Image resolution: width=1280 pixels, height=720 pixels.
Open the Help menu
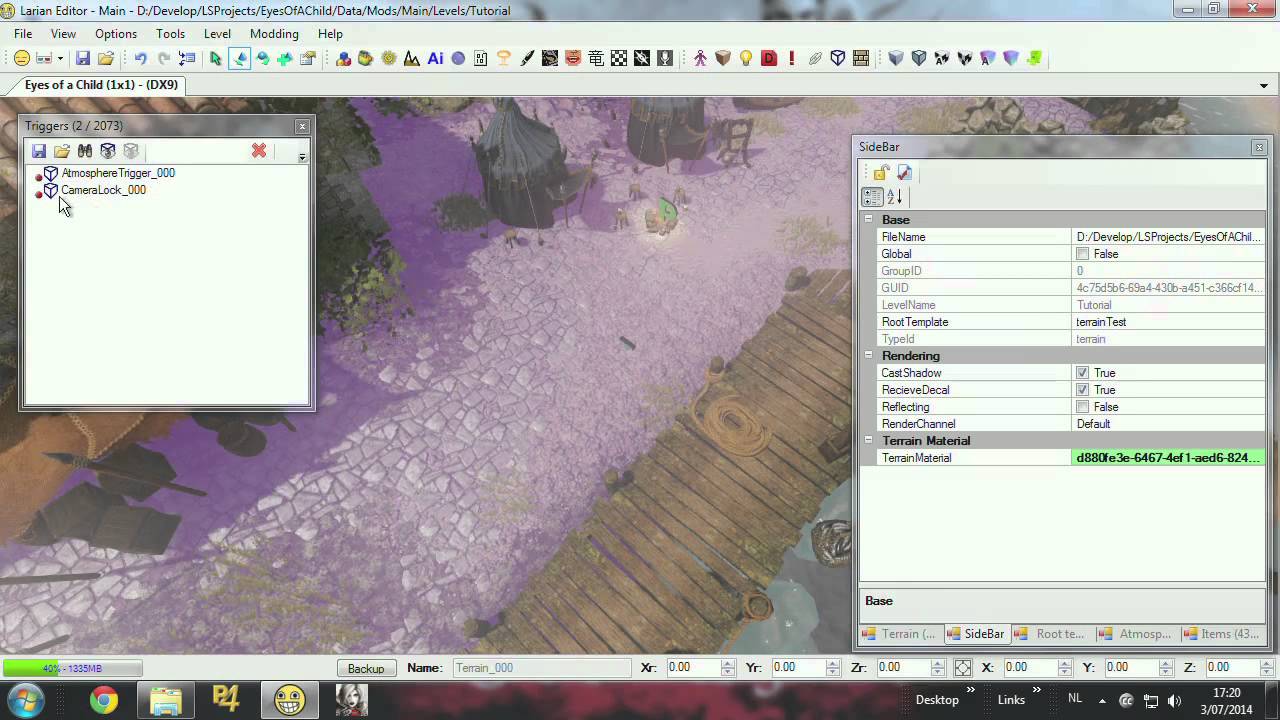pos(330,33)
